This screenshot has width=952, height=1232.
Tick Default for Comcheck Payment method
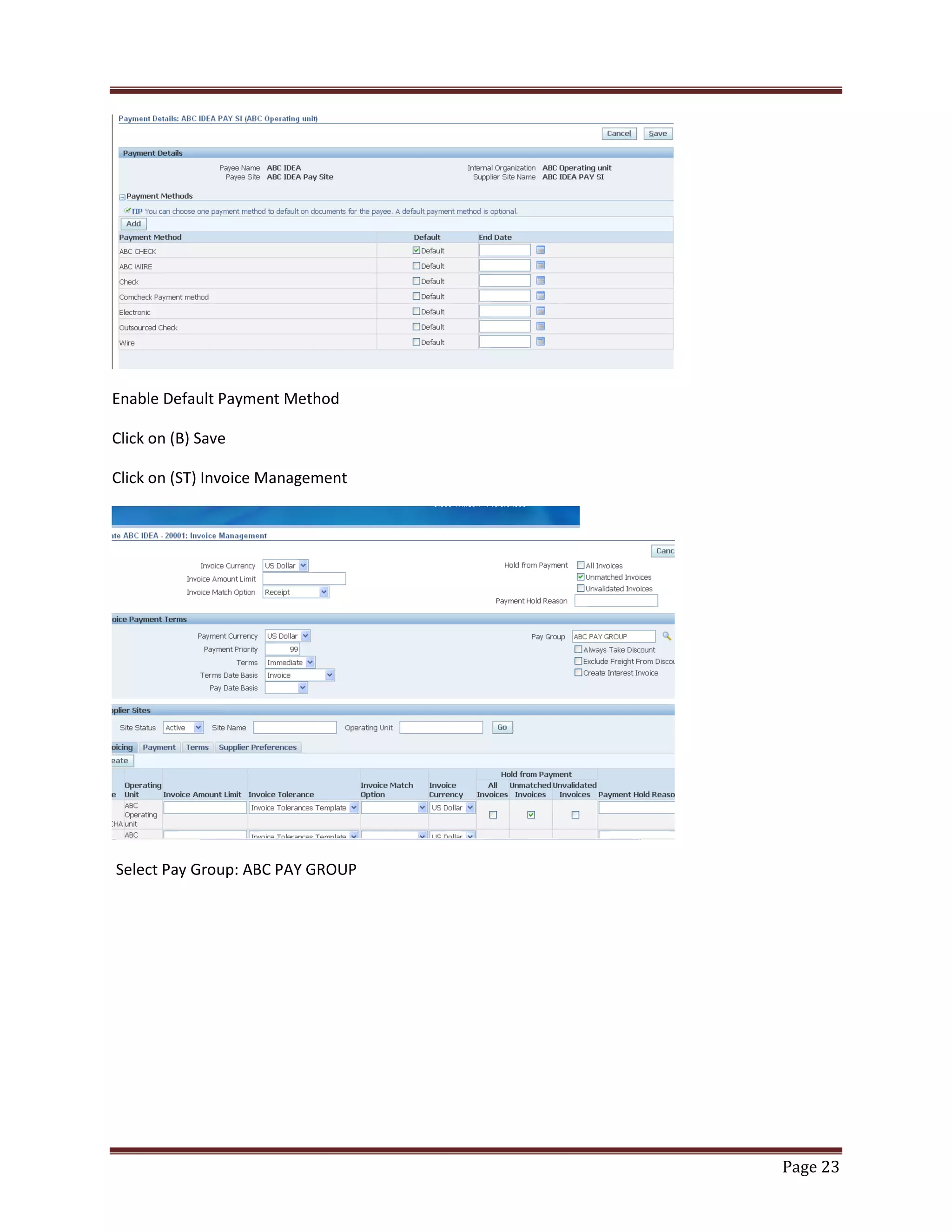click(x=416, y=296)
